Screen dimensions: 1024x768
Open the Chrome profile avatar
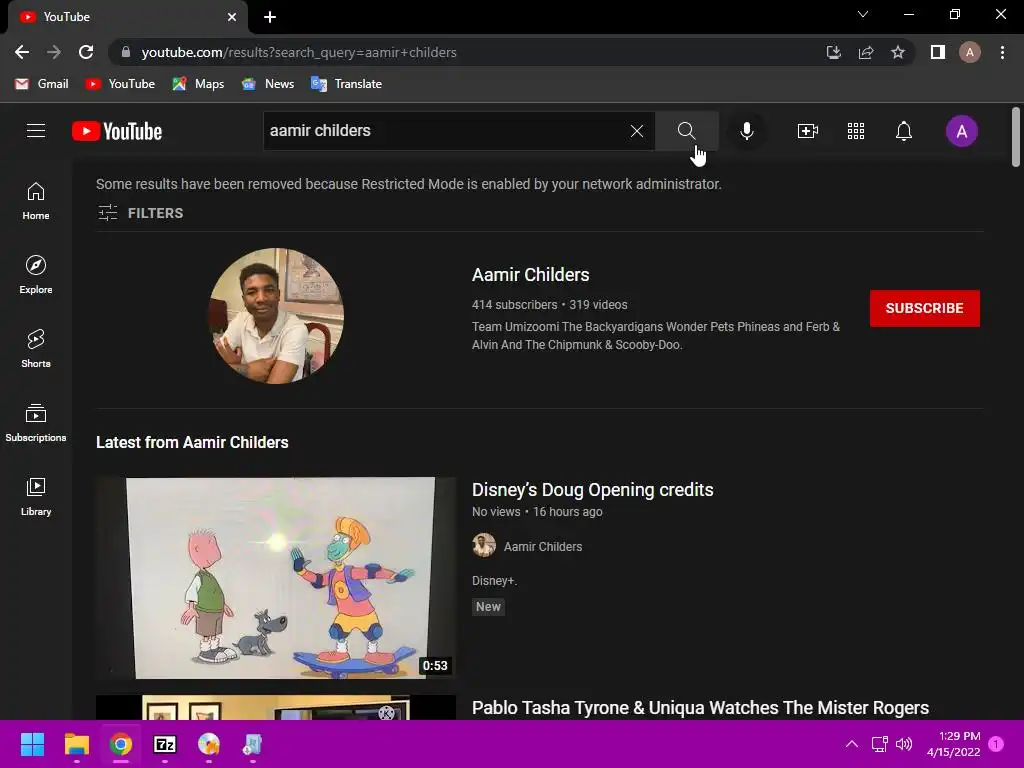(x=970, y=52)
